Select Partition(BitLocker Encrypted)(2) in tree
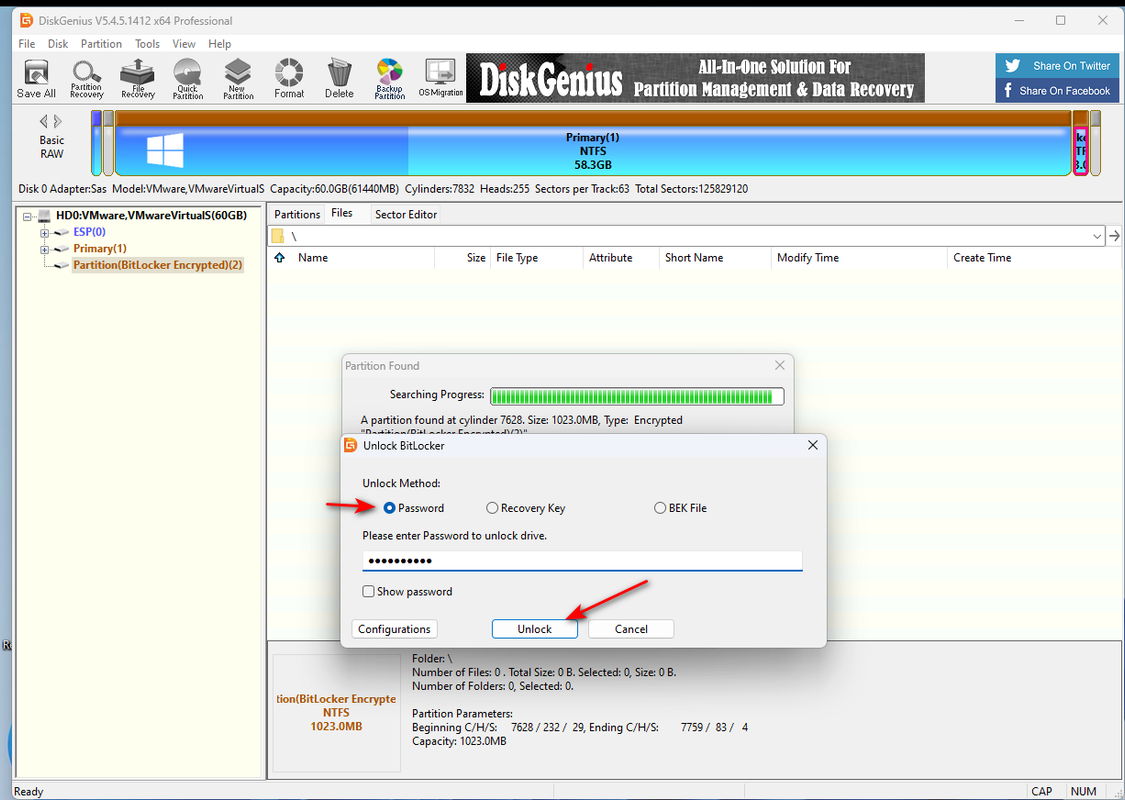1125x800 pixels. pyautogui.click(x=158, y=265)
